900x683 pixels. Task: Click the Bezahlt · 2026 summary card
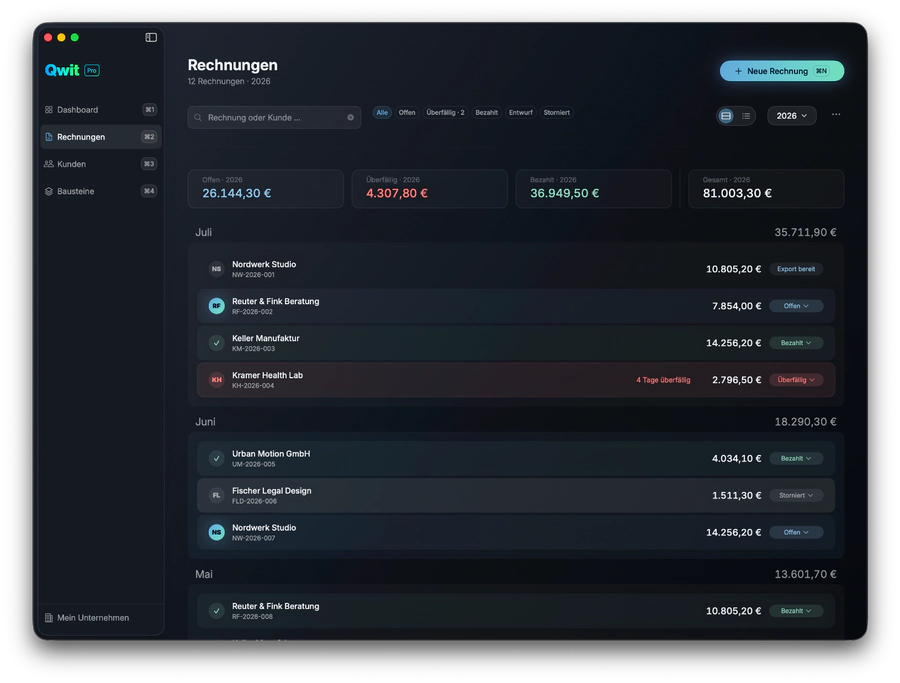click(x=593, y=188)
